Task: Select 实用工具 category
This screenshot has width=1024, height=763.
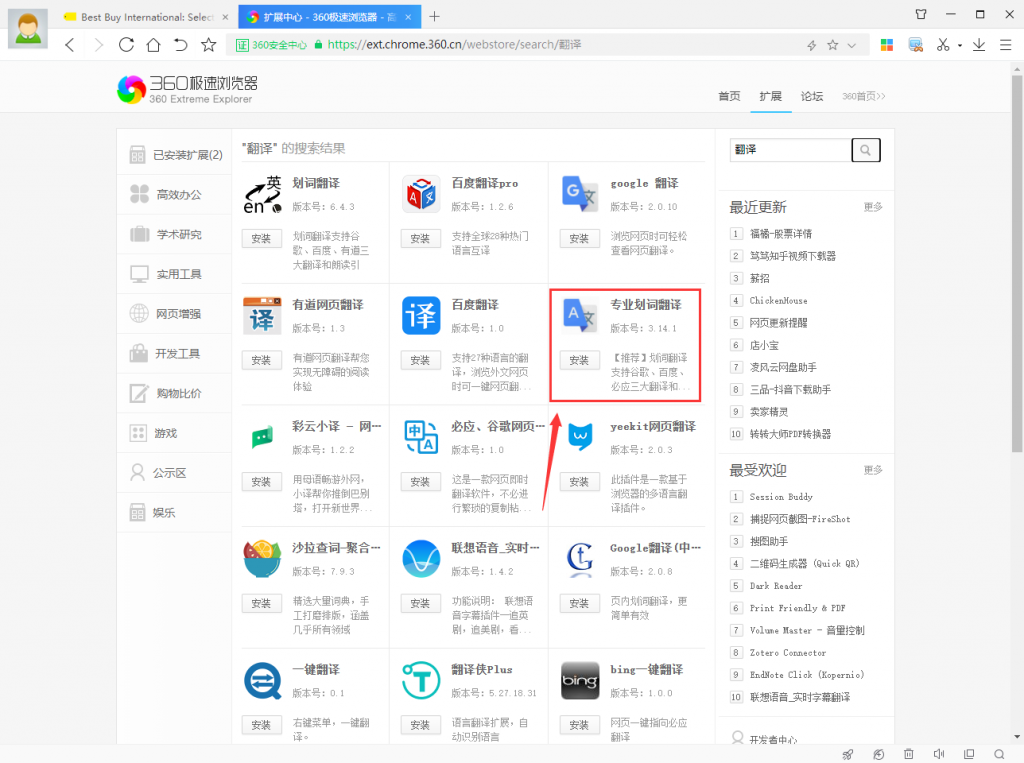Action: 174,274
